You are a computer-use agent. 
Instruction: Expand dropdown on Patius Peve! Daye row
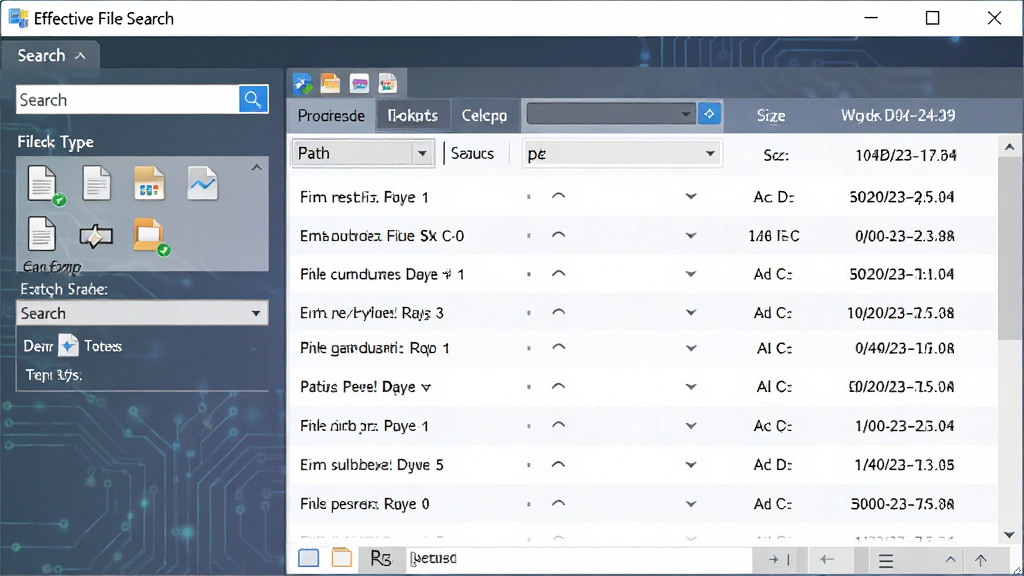pos(690,387)
